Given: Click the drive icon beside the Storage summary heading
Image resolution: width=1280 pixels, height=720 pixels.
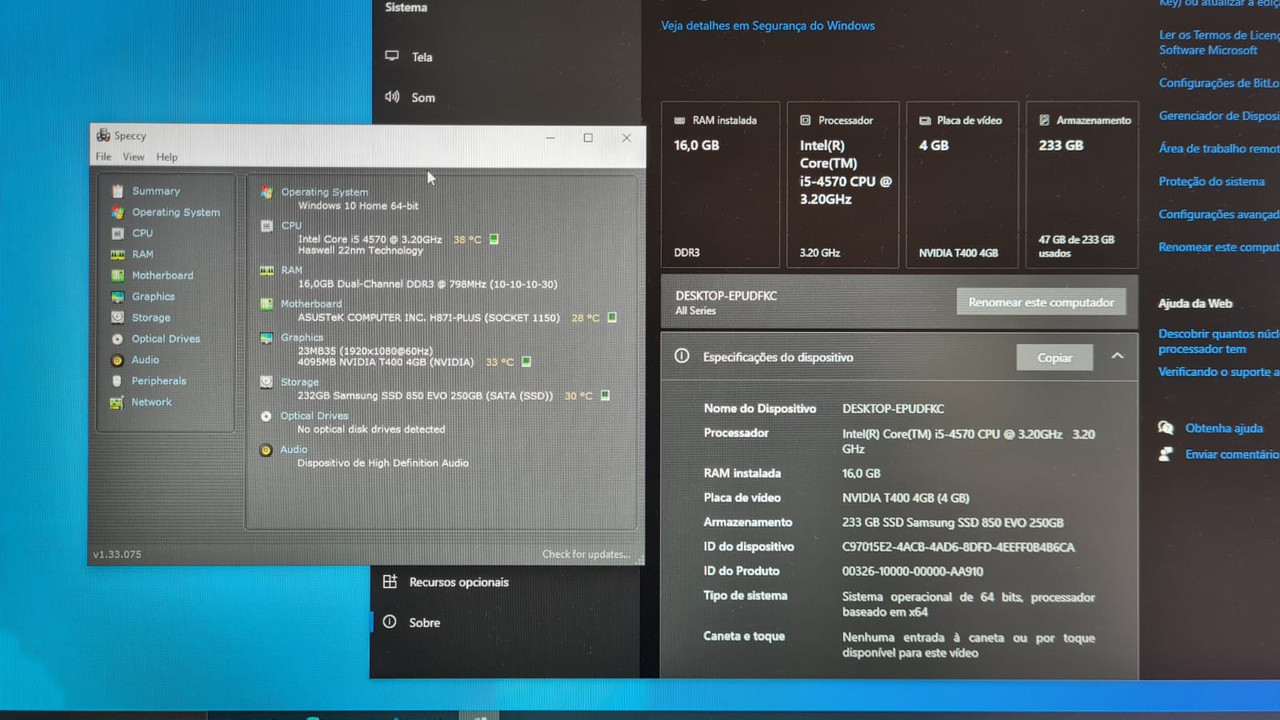Looking at the screenshot, I should click(x=266, y=382).
